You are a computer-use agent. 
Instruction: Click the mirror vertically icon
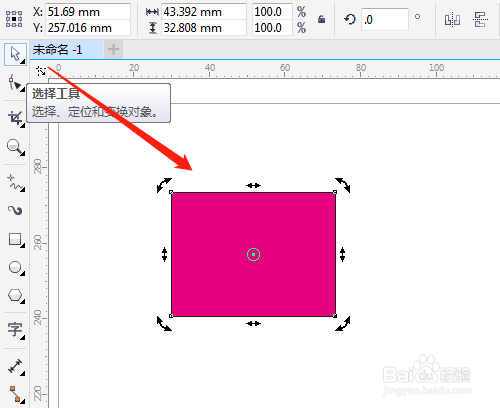click(480, 20)
